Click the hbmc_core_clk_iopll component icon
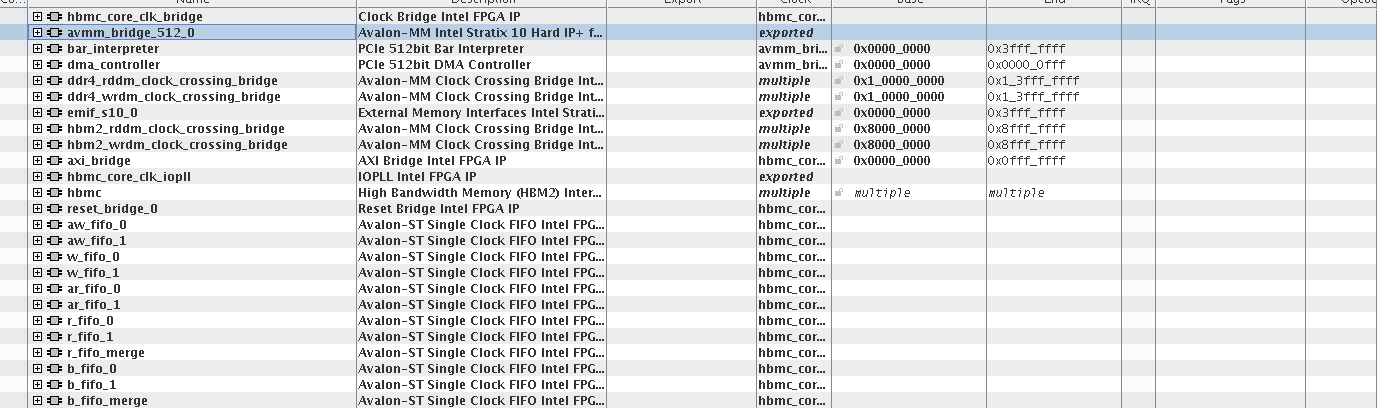The height and width of the screenshot is (408, 1378). tap(54, 177)
